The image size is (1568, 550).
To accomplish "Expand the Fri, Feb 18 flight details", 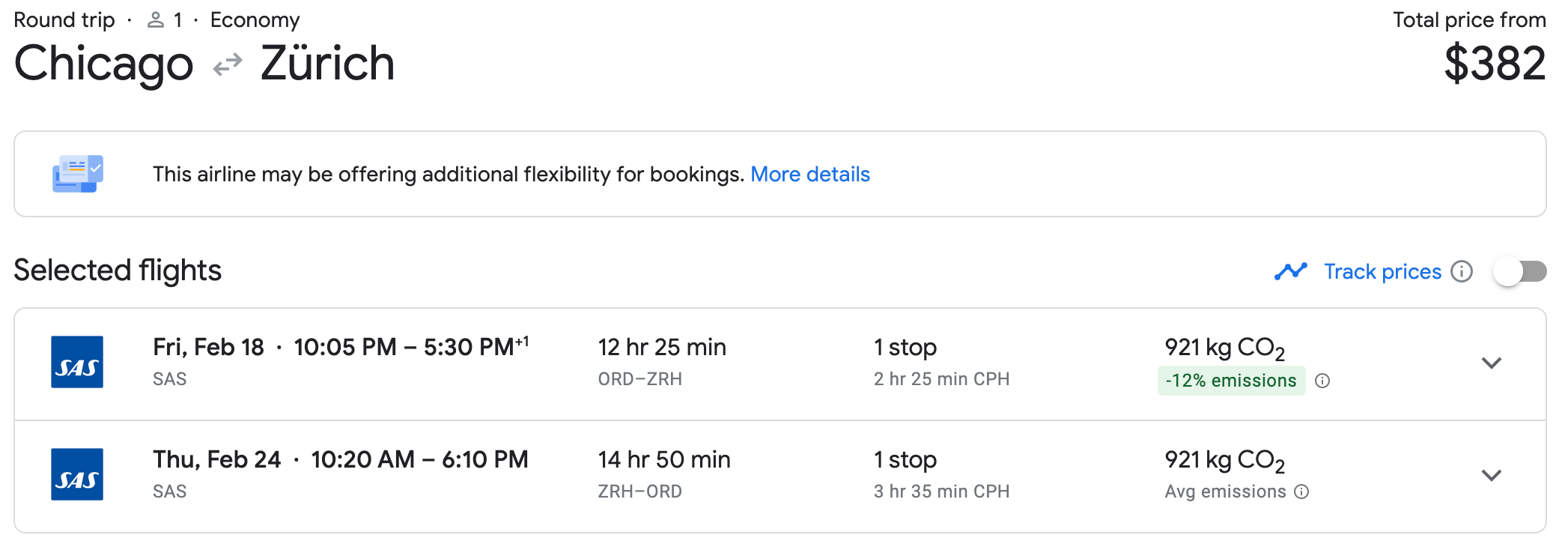I will coord(1492,363).
